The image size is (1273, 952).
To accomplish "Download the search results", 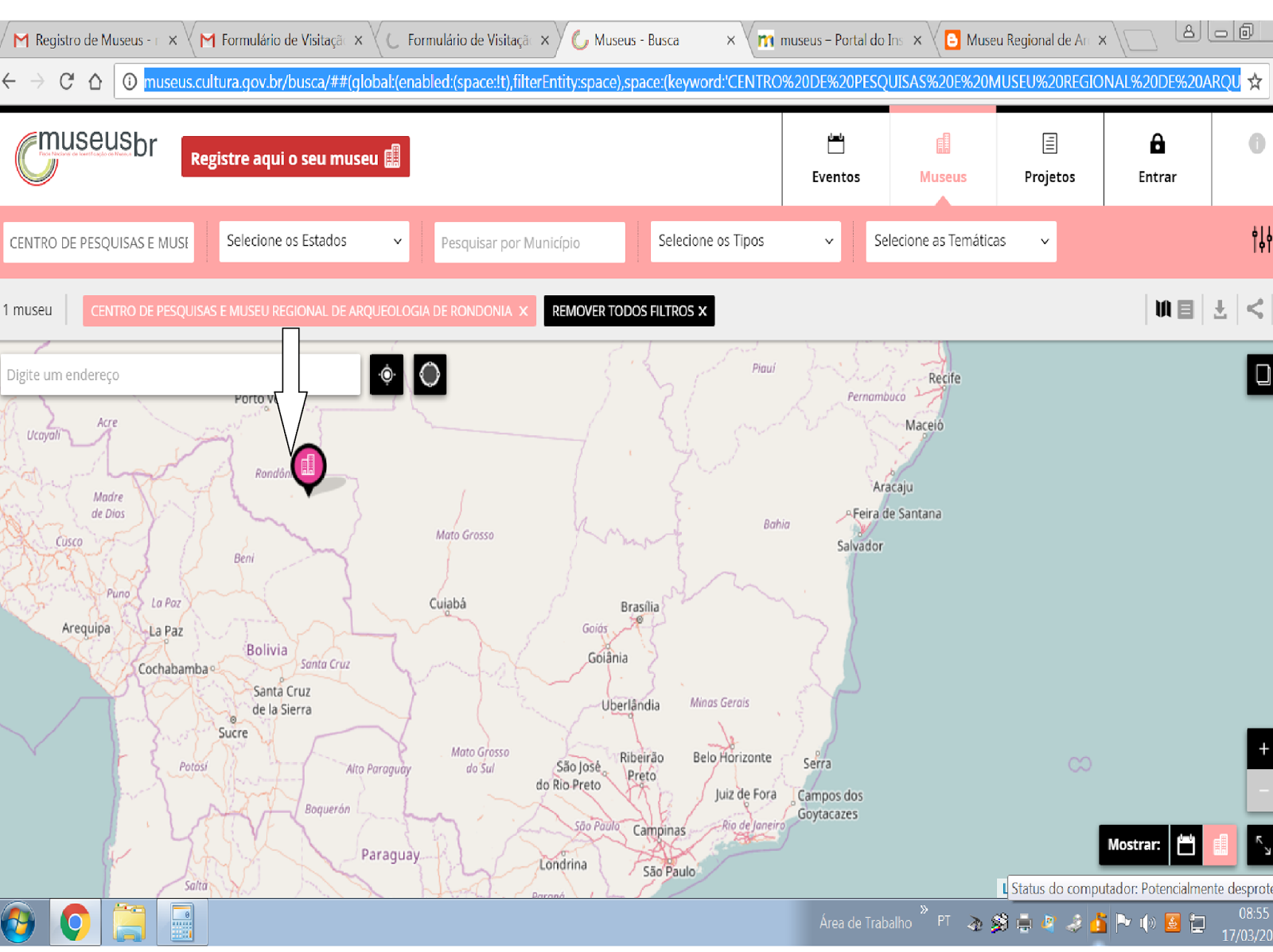I will [1220, 309].
